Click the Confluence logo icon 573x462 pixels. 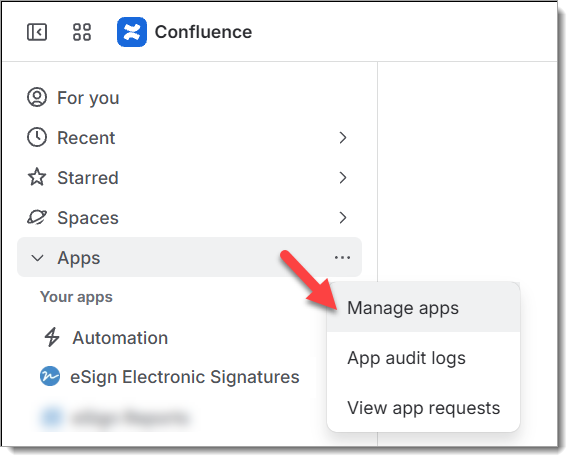point(132,32)
